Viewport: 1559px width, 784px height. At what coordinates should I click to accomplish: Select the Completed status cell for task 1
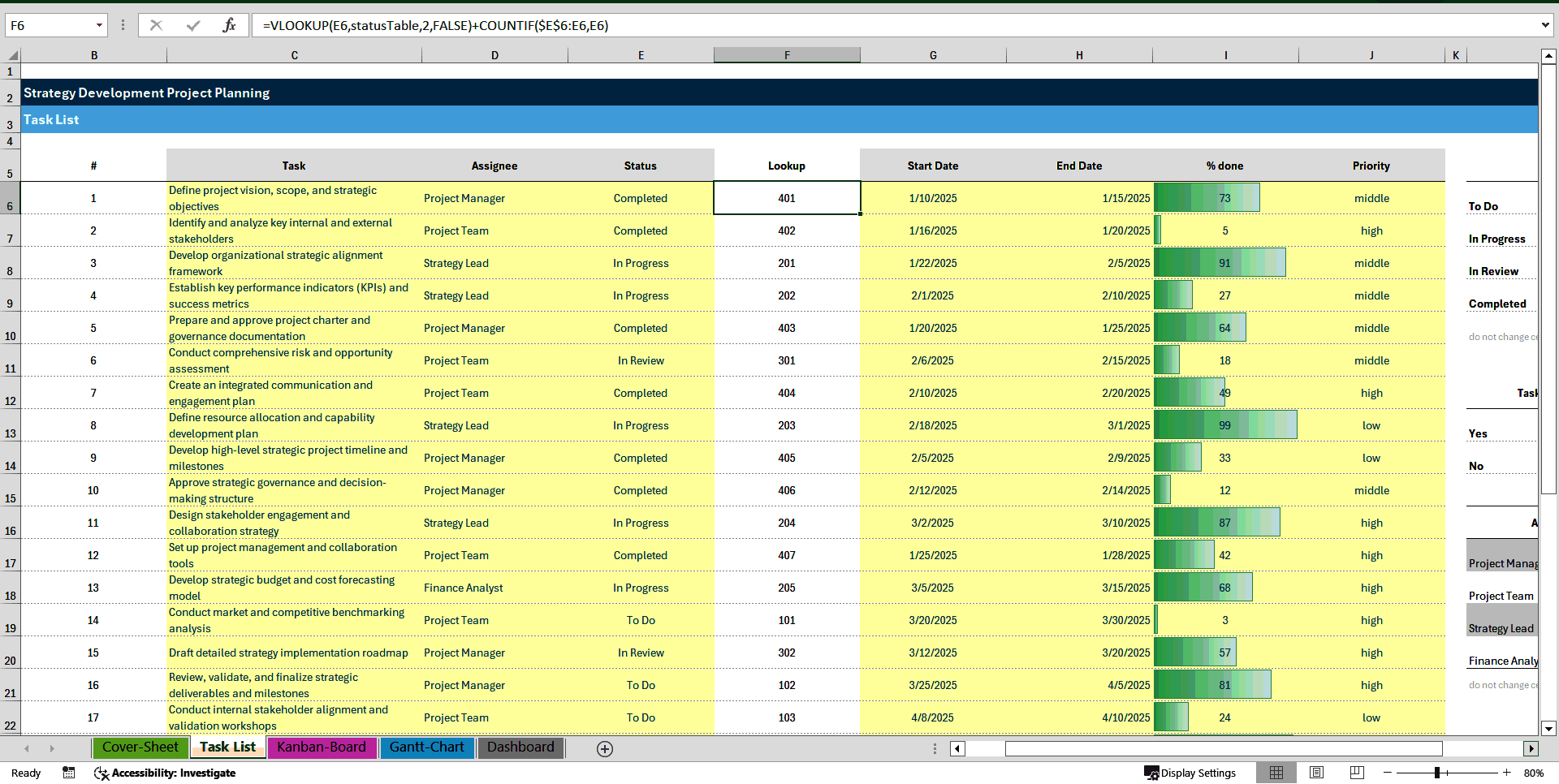641,198
